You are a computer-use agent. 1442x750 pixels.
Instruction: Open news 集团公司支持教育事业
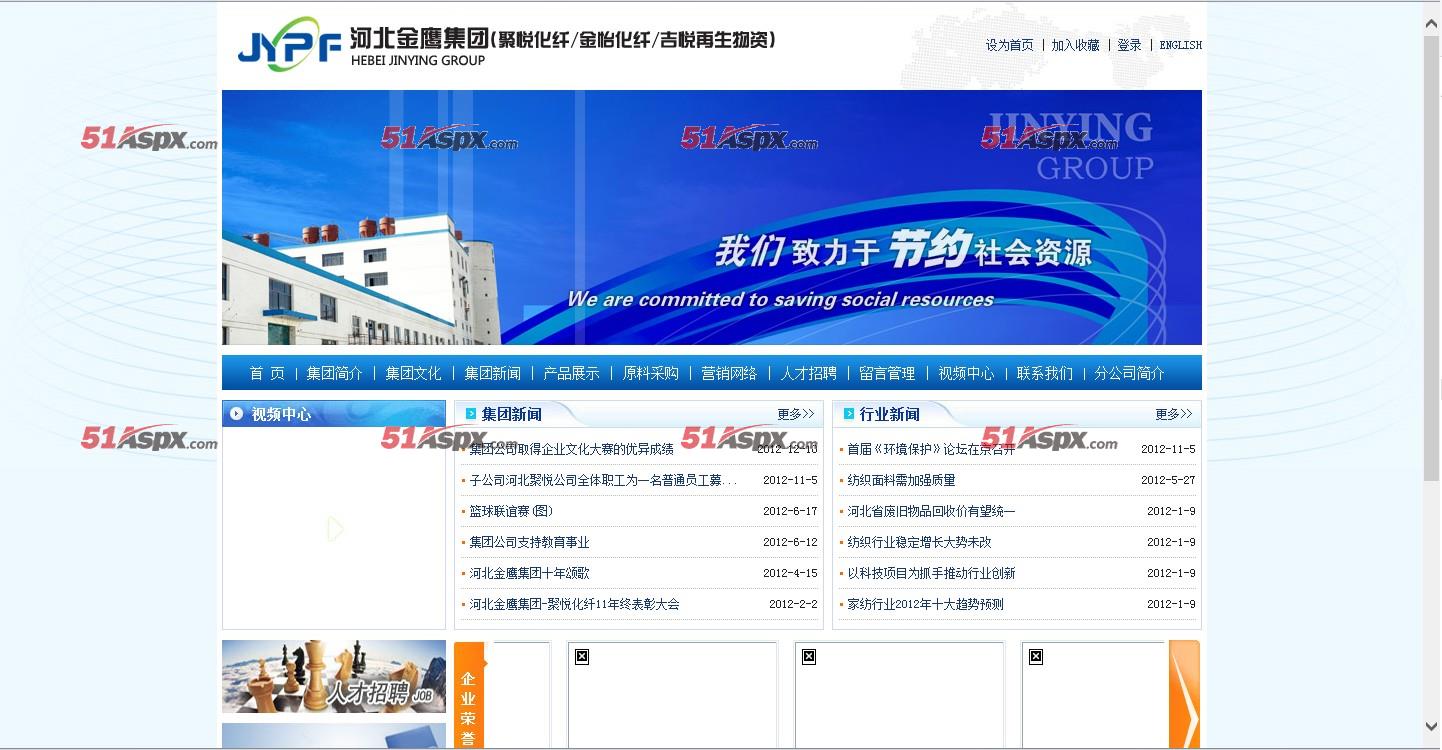click(x=529, y=542)
